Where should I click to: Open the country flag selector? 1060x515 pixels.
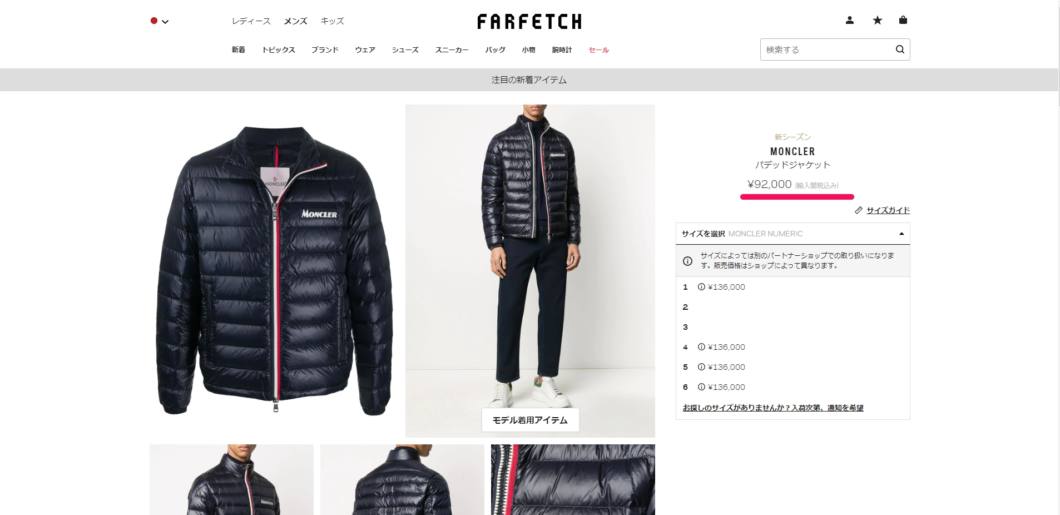[160, 21]
